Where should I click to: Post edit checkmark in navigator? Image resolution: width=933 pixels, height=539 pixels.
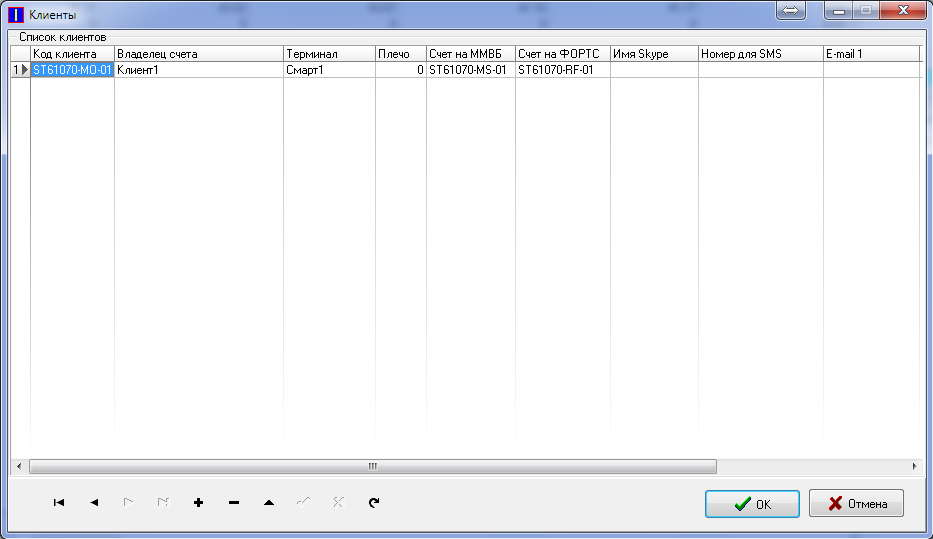click(x=303, y=503)
